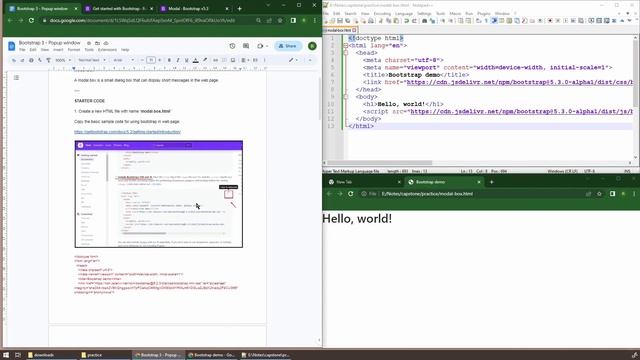Image resolution: width=640 pixels, height=360 pixels.
Task: Open the downloads folder on the taskbar
Action: pos(51,355)
